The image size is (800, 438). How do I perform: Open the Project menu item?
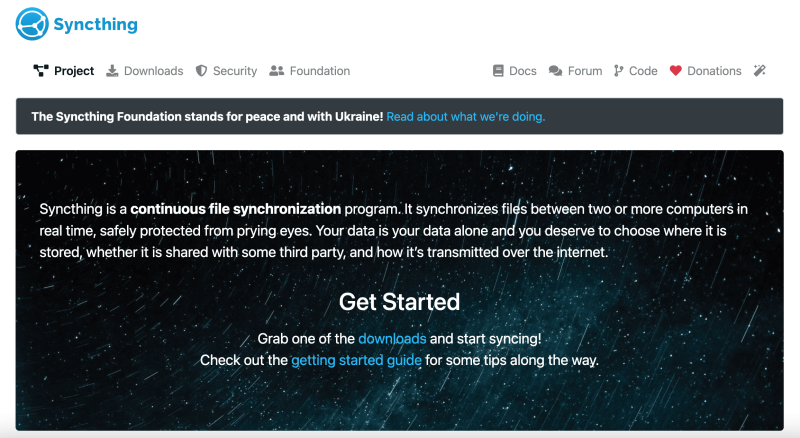[74, 71]
